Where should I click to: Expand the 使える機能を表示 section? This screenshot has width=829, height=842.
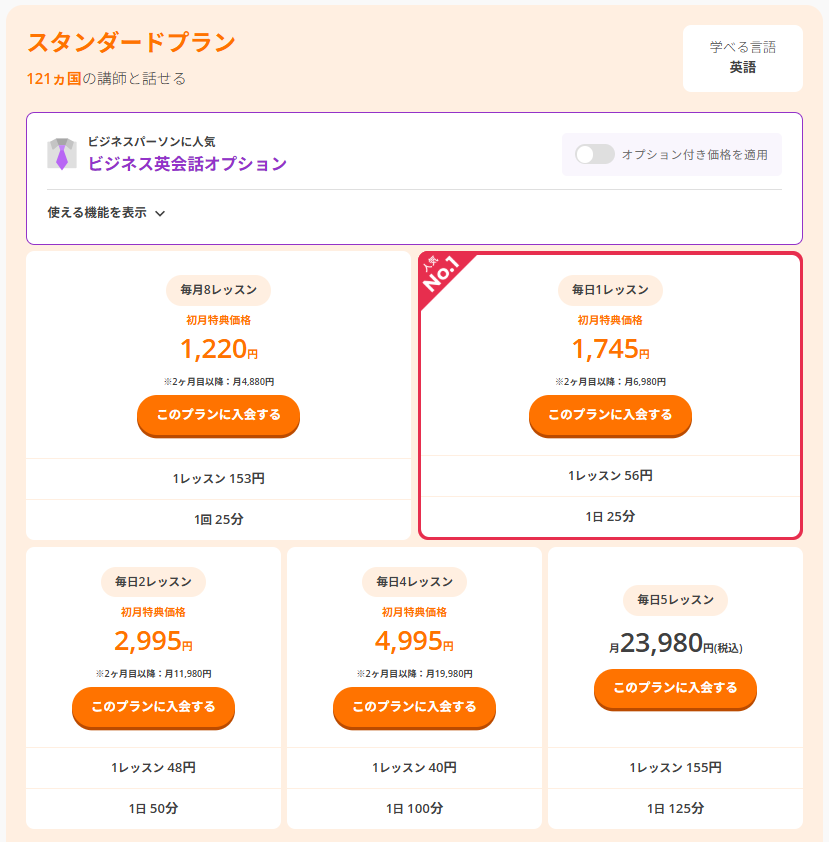[97, 212]
